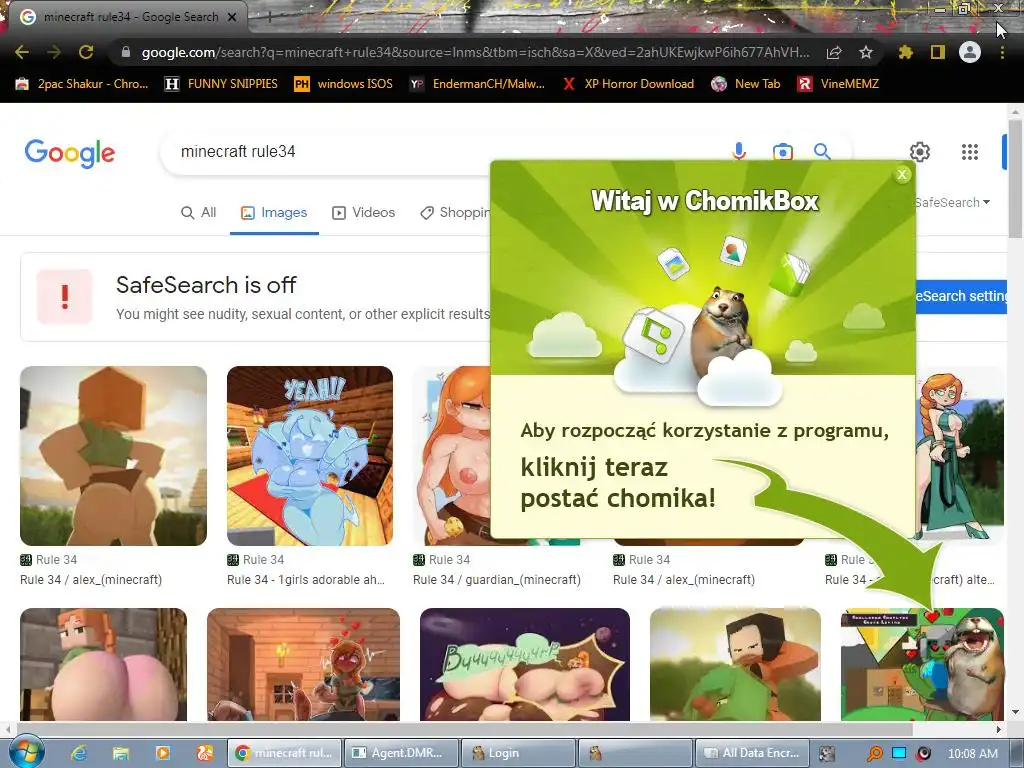The image size is (1024, 768).
Task: Close the ChomikBox welcome popup
Action: pos(903,174)
